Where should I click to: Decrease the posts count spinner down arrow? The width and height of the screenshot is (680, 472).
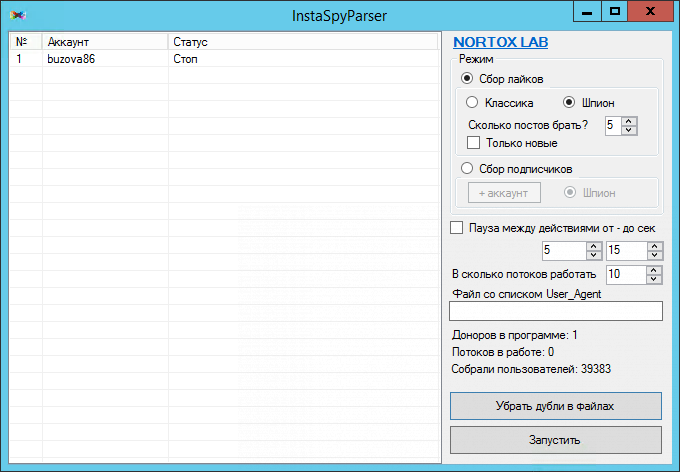click(x=629, y=130)
